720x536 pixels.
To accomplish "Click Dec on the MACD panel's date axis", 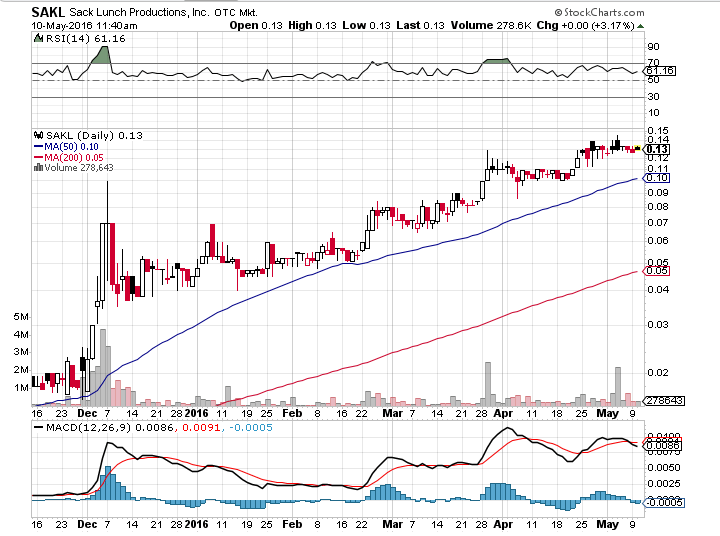I will (x=87, y=525).
